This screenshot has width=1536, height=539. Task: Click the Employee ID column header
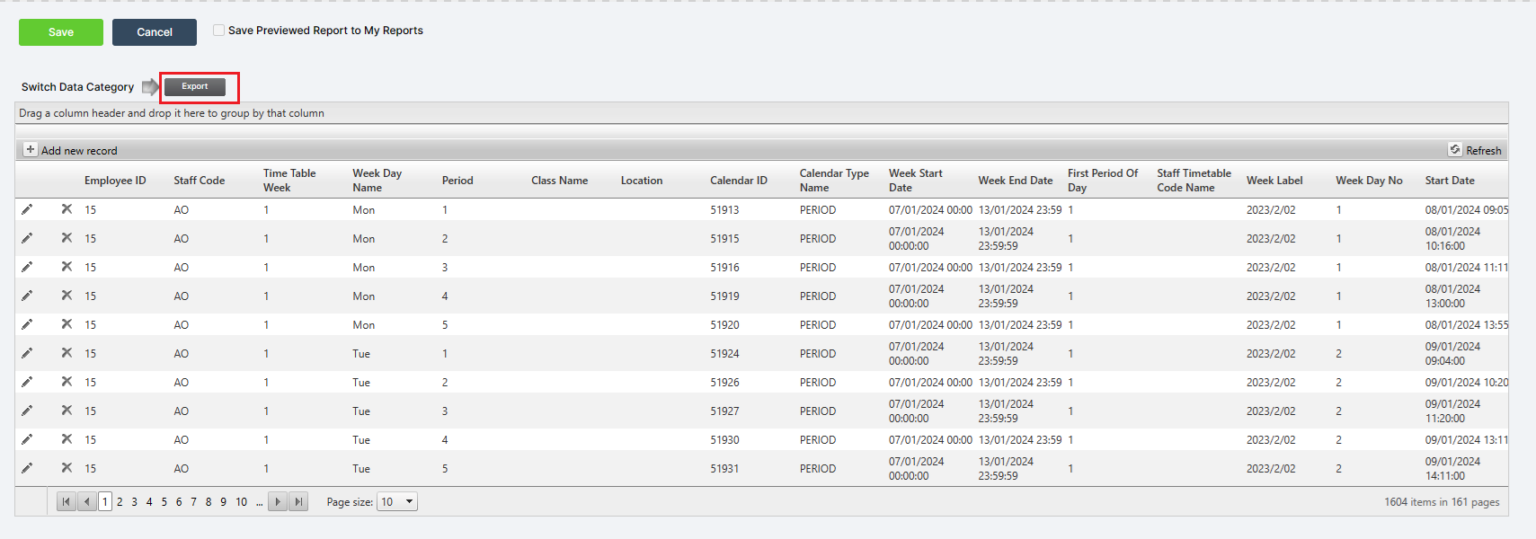click(x=115, y=180)
